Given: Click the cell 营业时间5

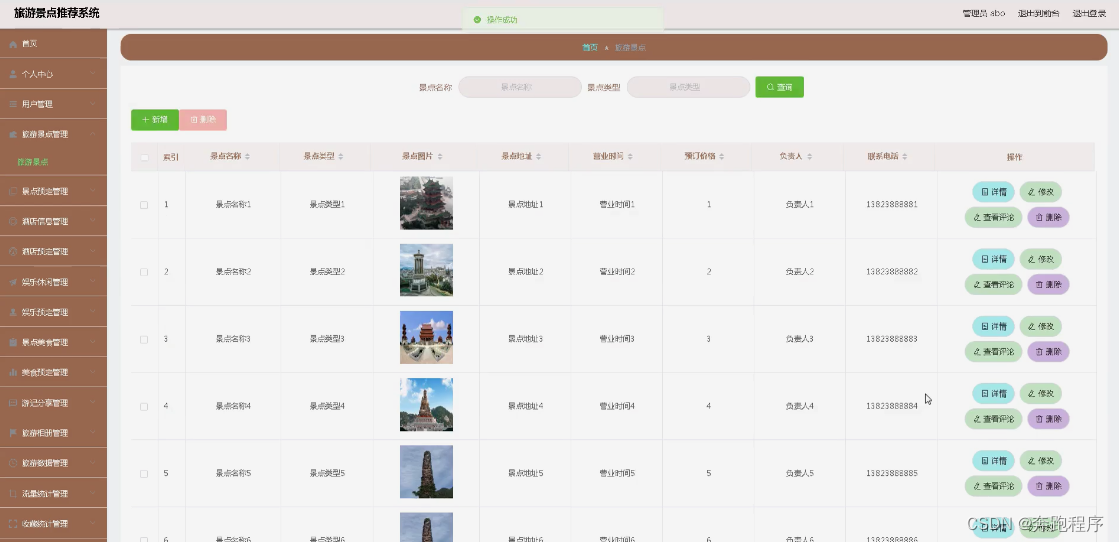Looking at the screenshot, I should click(617, 473).
